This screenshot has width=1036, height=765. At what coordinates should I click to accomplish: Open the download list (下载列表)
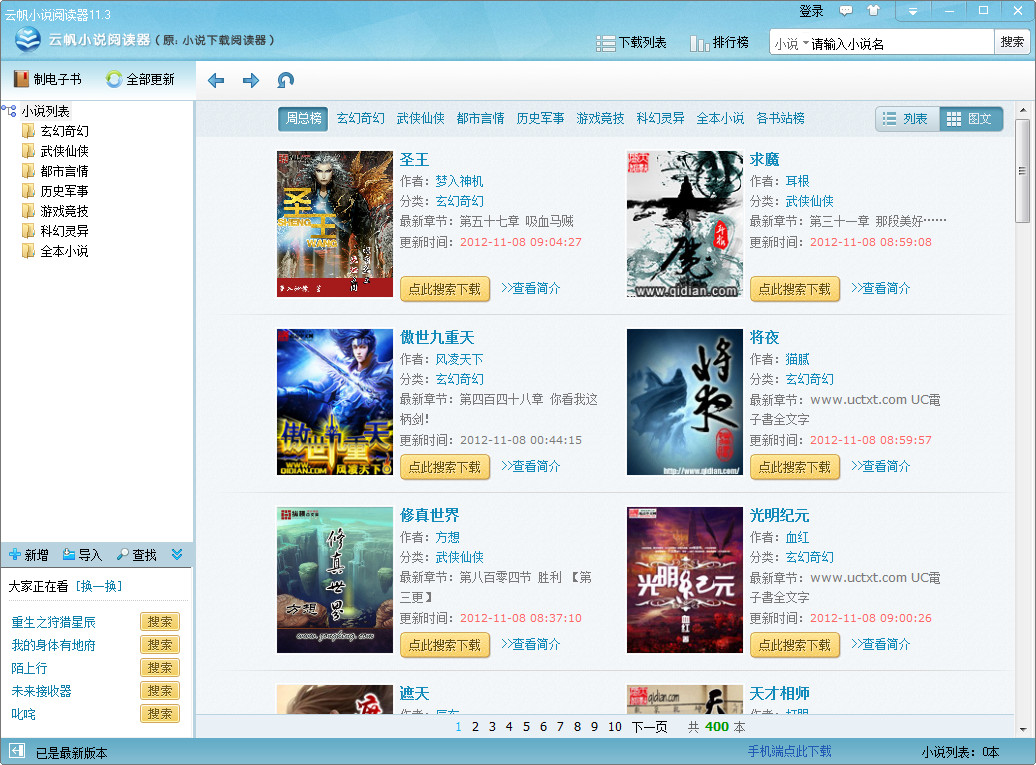[631, 43]
